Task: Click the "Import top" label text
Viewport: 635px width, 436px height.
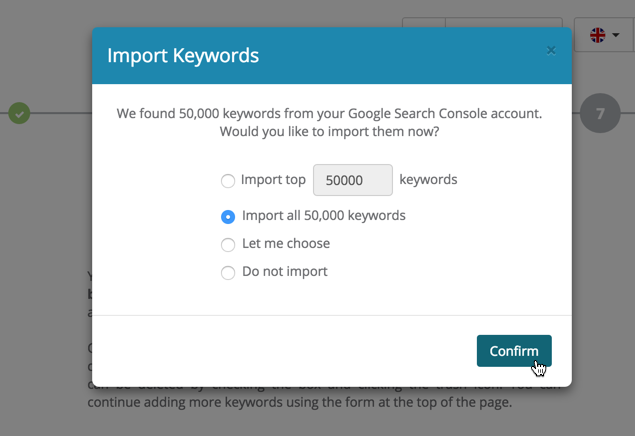Action: pyautogui.click(x=273, y=180)
